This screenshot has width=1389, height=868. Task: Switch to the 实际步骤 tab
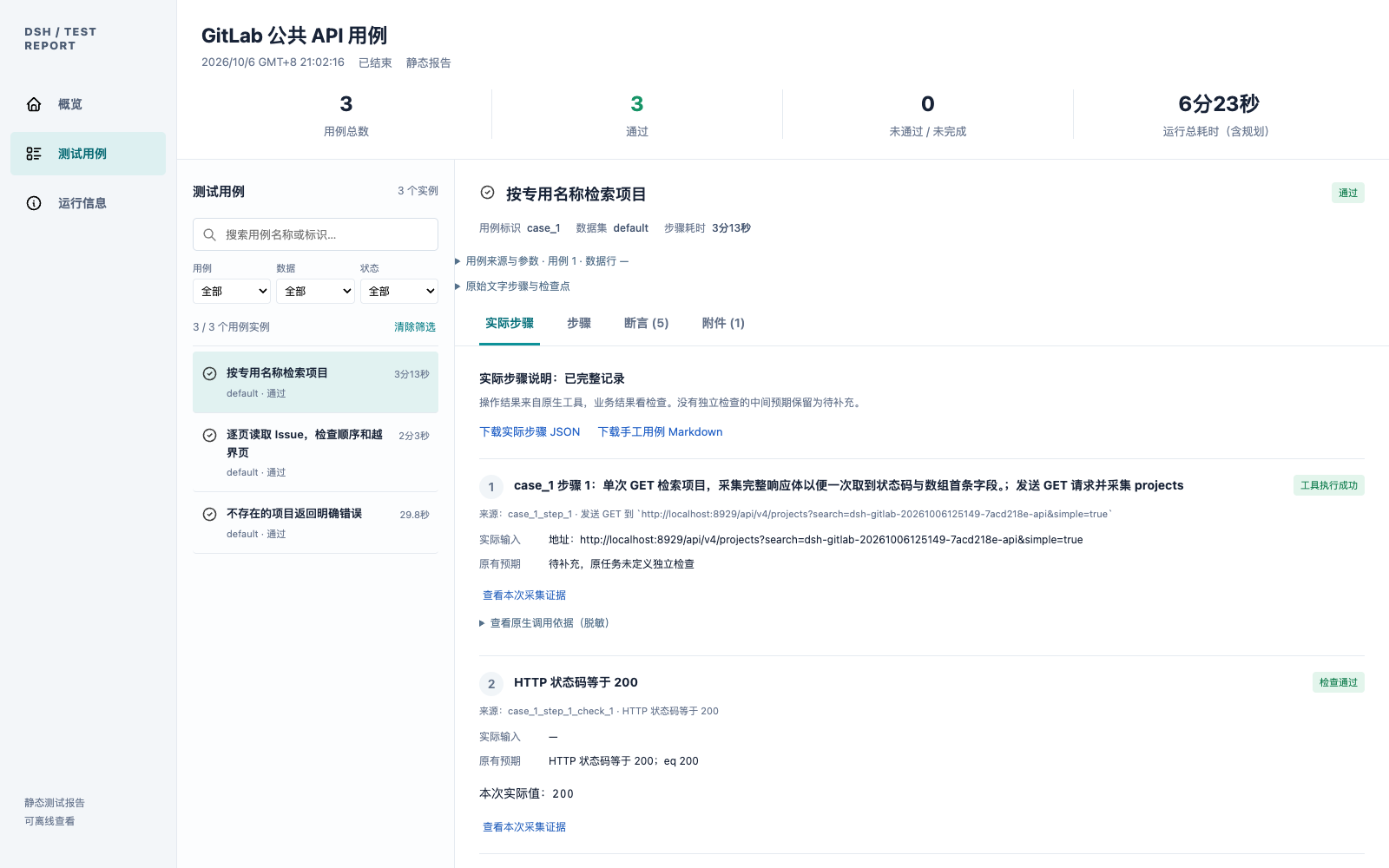(x=510, y=323)
